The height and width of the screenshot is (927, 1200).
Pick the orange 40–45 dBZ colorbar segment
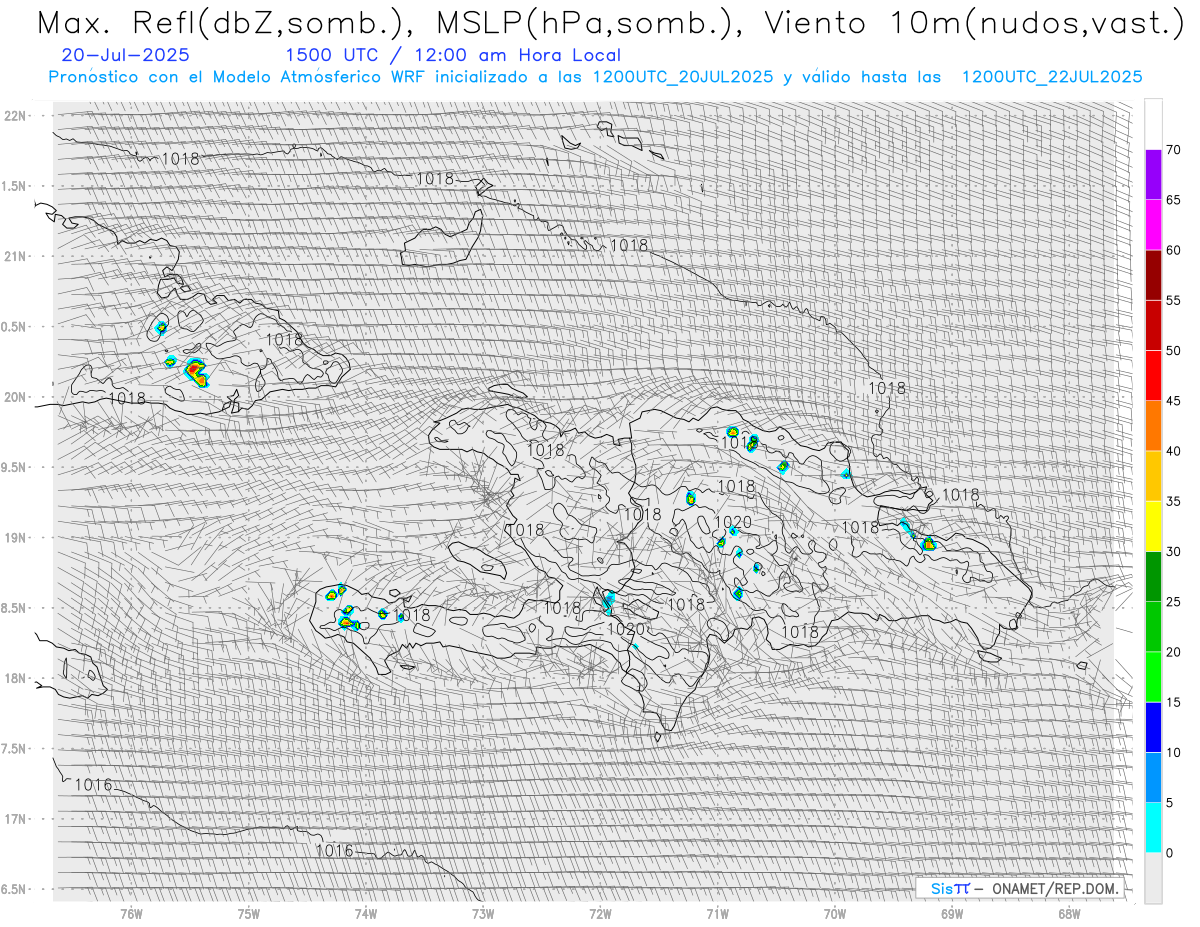(1153, 426)
